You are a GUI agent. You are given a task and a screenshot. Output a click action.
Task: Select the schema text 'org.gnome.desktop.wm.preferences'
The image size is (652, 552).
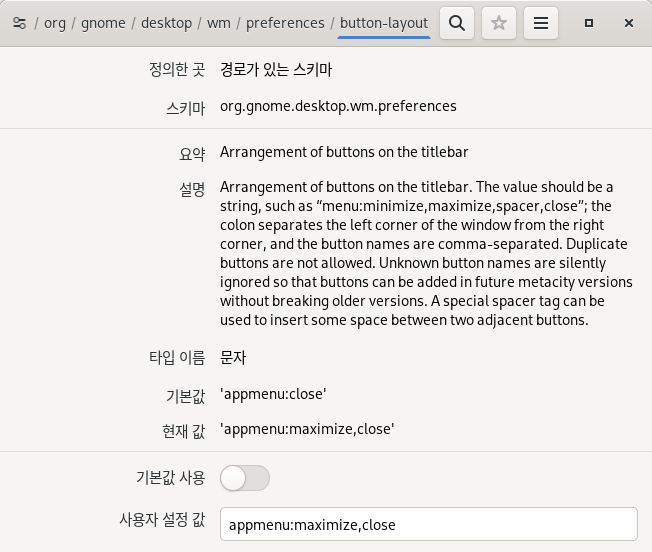pyautogui.click(x=338, y=106)
